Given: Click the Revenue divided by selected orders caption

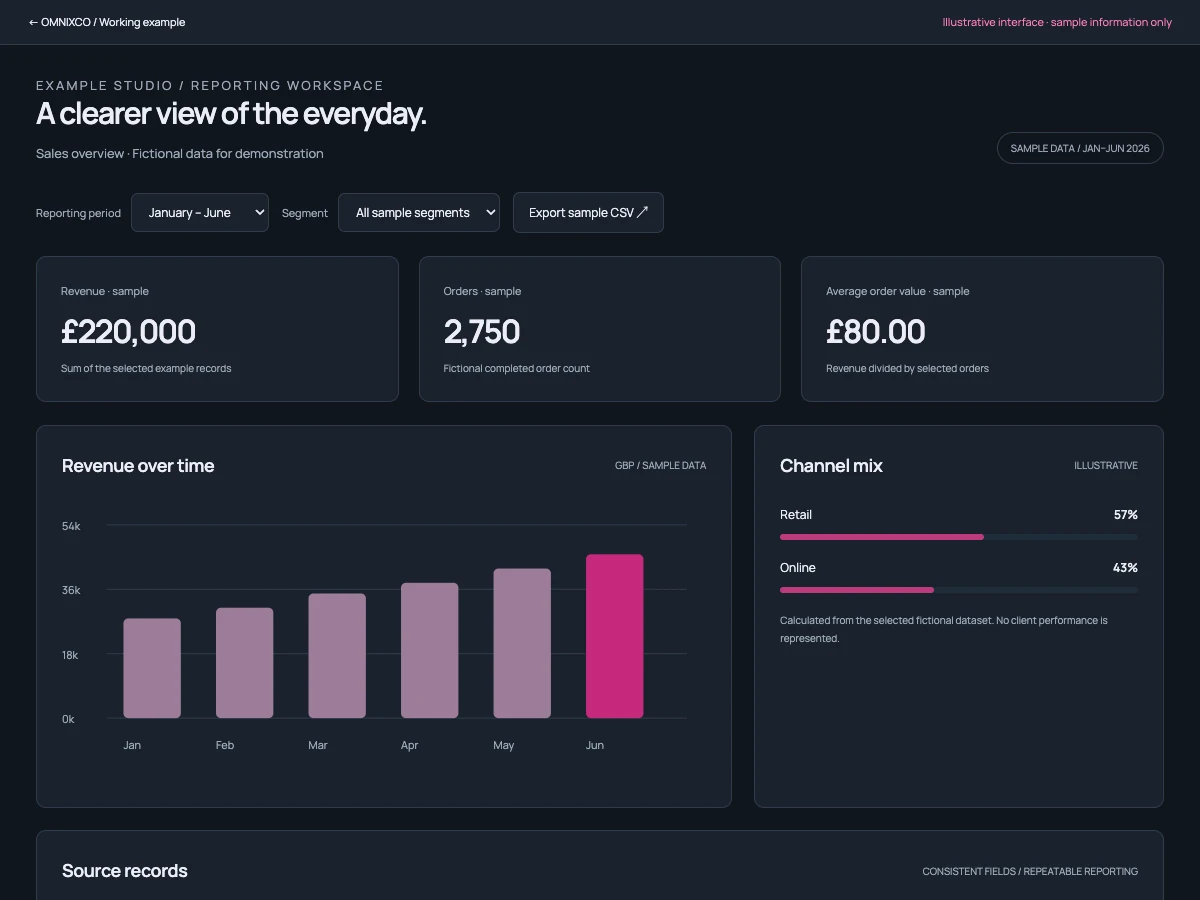Looking at the screenshot, I should [908, 369].
